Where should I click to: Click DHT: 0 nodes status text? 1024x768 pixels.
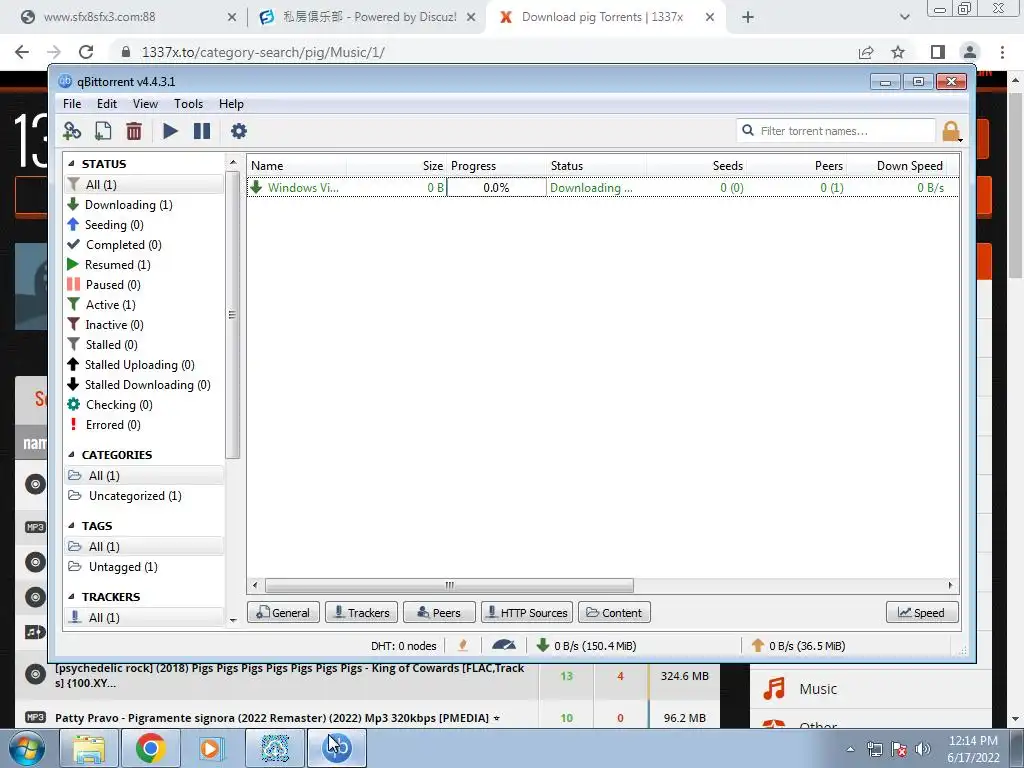(x=404, y=646)
